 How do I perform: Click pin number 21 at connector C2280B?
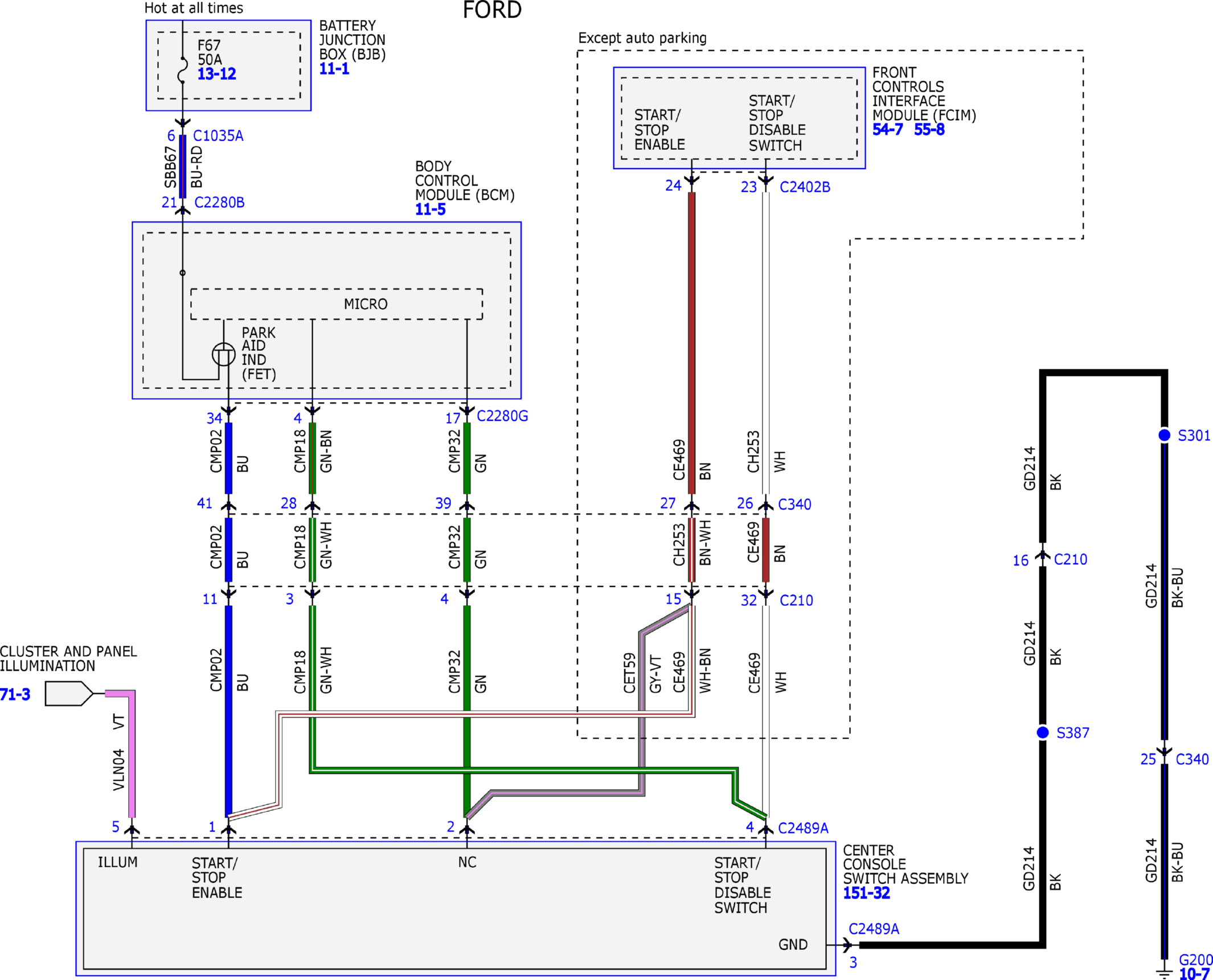click(169, 203)
